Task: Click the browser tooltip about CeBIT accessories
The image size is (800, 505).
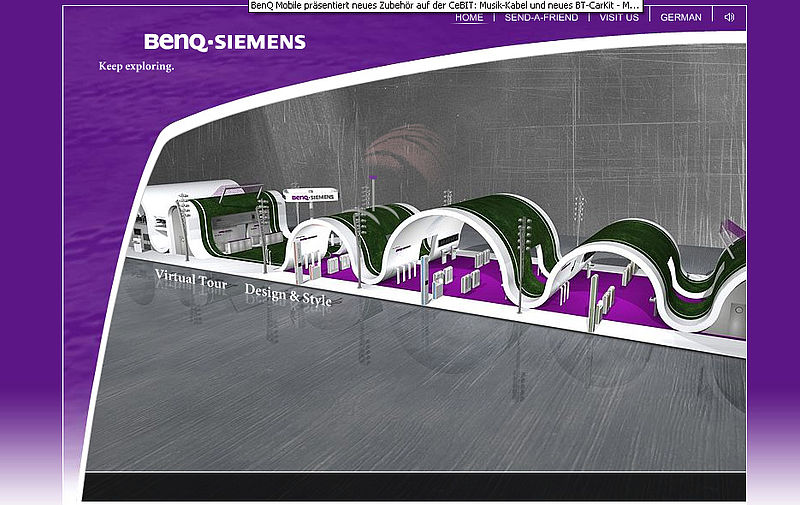Action: [x=445, y=6]
